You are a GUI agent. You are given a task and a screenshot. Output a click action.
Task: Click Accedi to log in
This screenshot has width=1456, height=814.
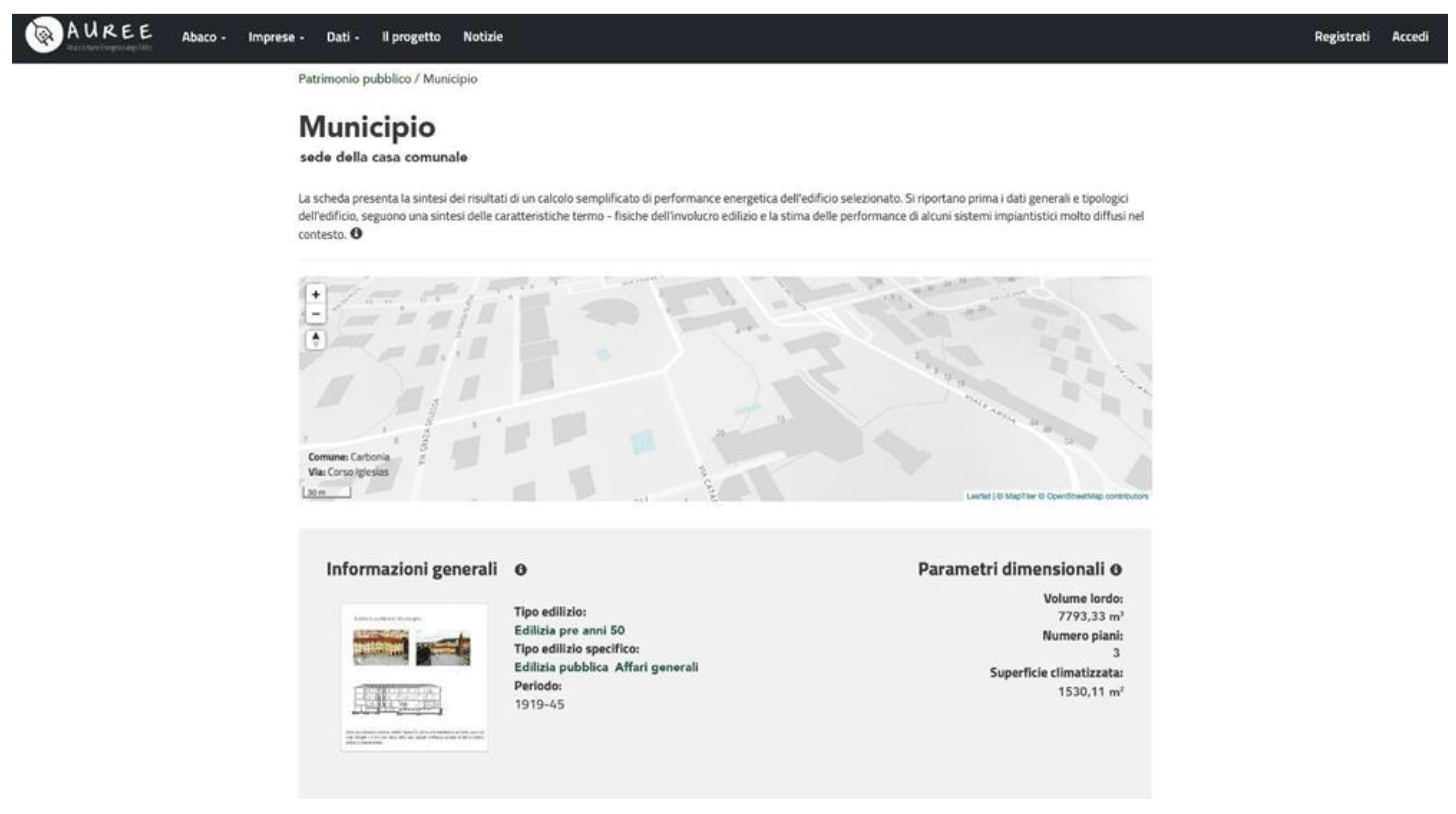(x=1410, y=37)
